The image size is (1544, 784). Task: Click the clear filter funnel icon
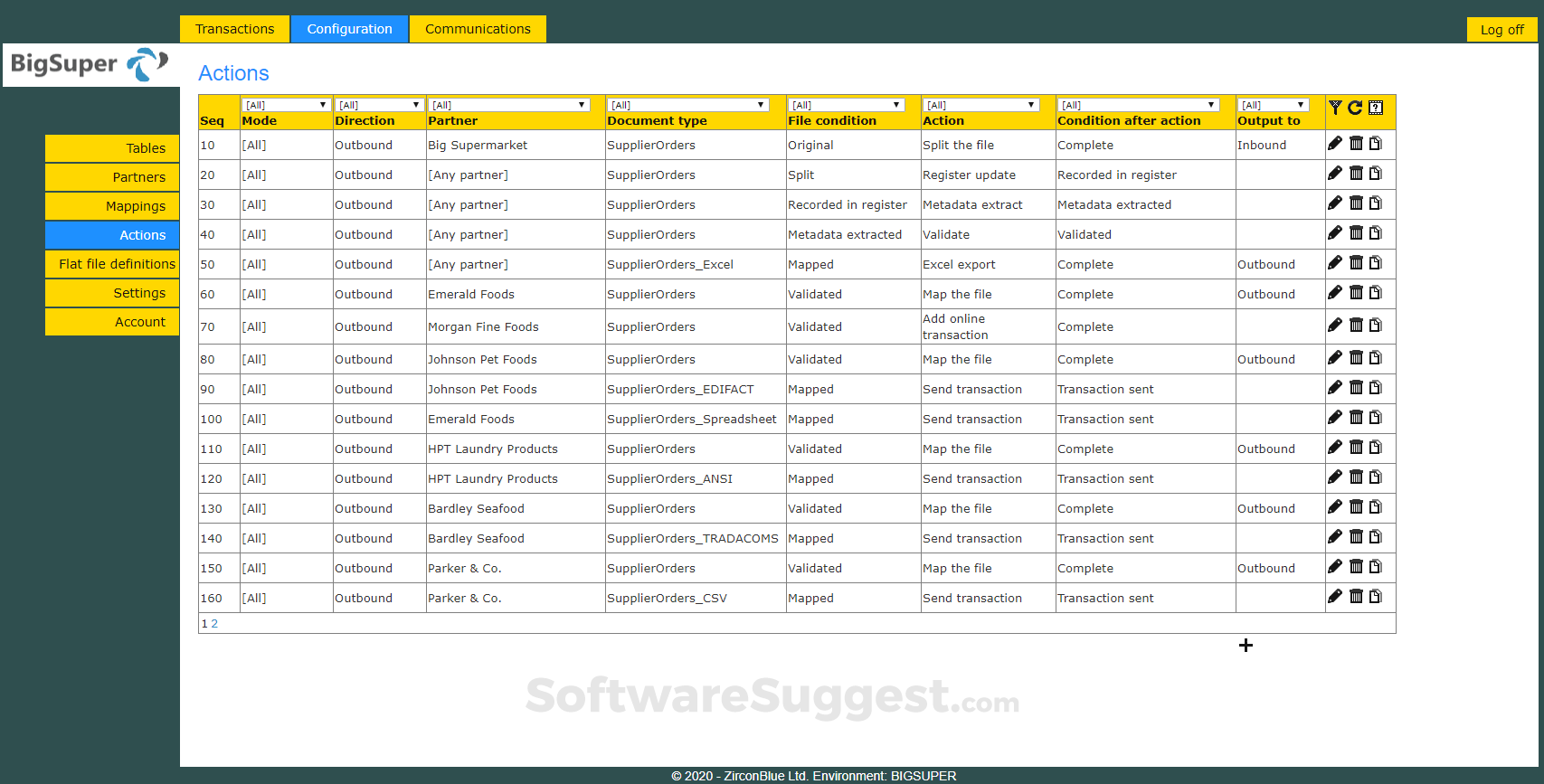pos(1335,108)
